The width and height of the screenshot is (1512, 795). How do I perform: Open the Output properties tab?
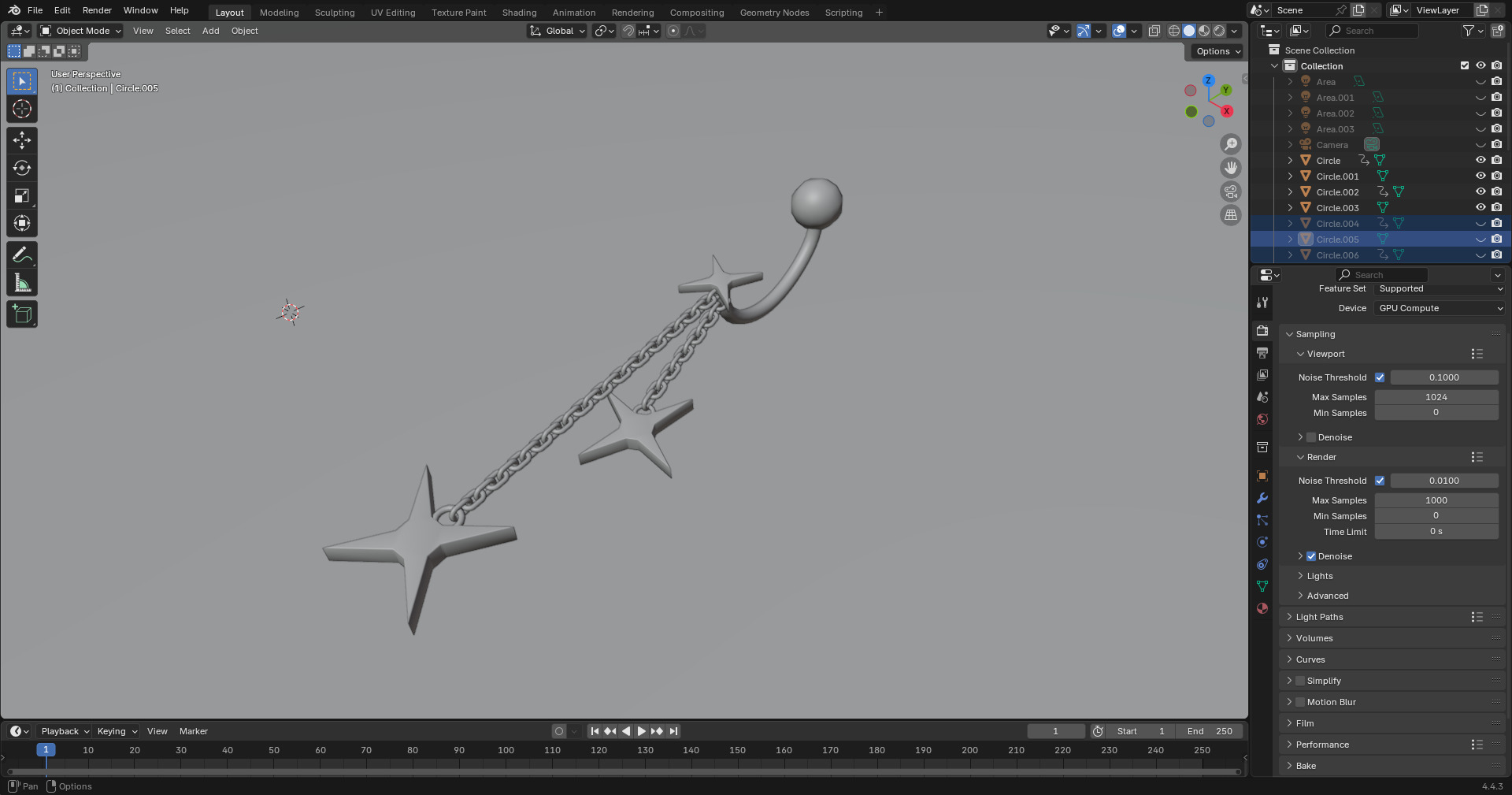(x=1262, y=353)
